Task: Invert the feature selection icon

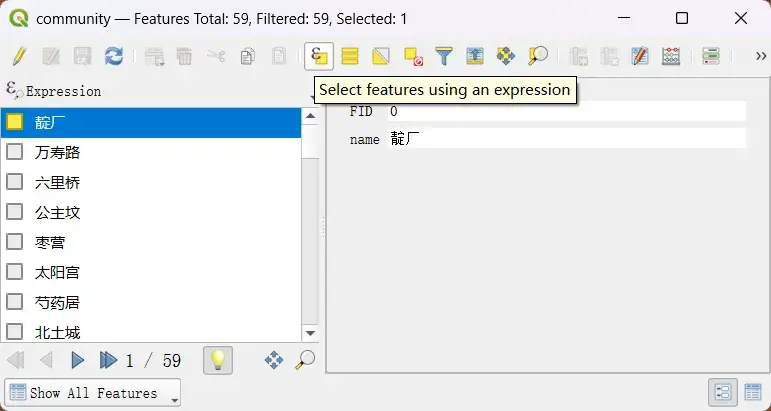Action: [x=381, y=56]
